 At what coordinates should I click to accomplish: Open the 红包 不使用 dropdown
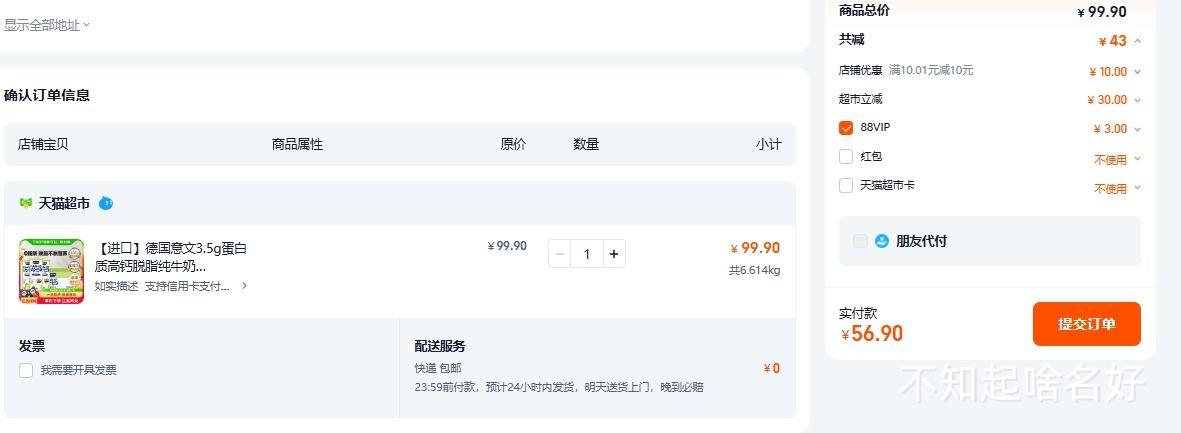pos(1118,160)
